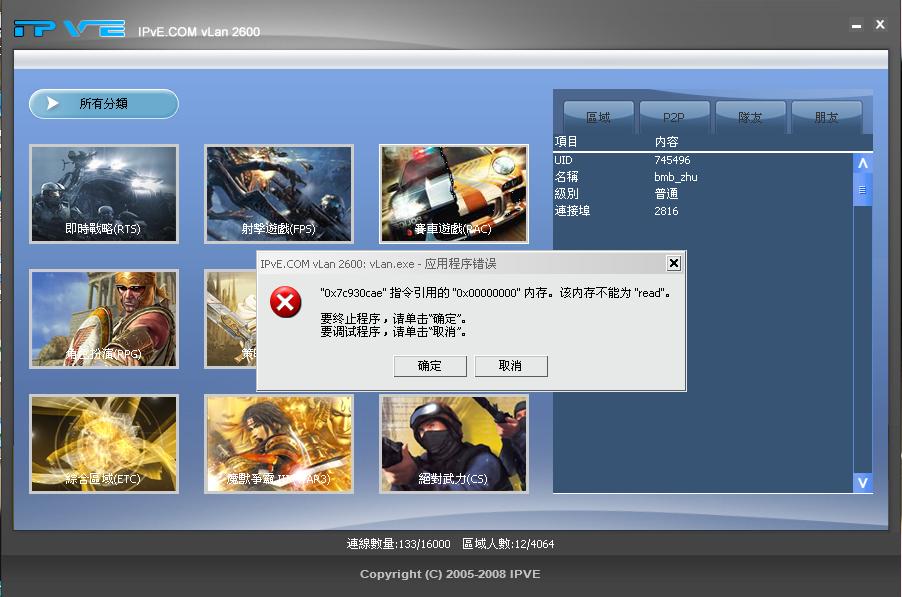Select the 名稱 value bmb_zhu
The height and width of the screenshot is (597, 902).
pos(675,177)
